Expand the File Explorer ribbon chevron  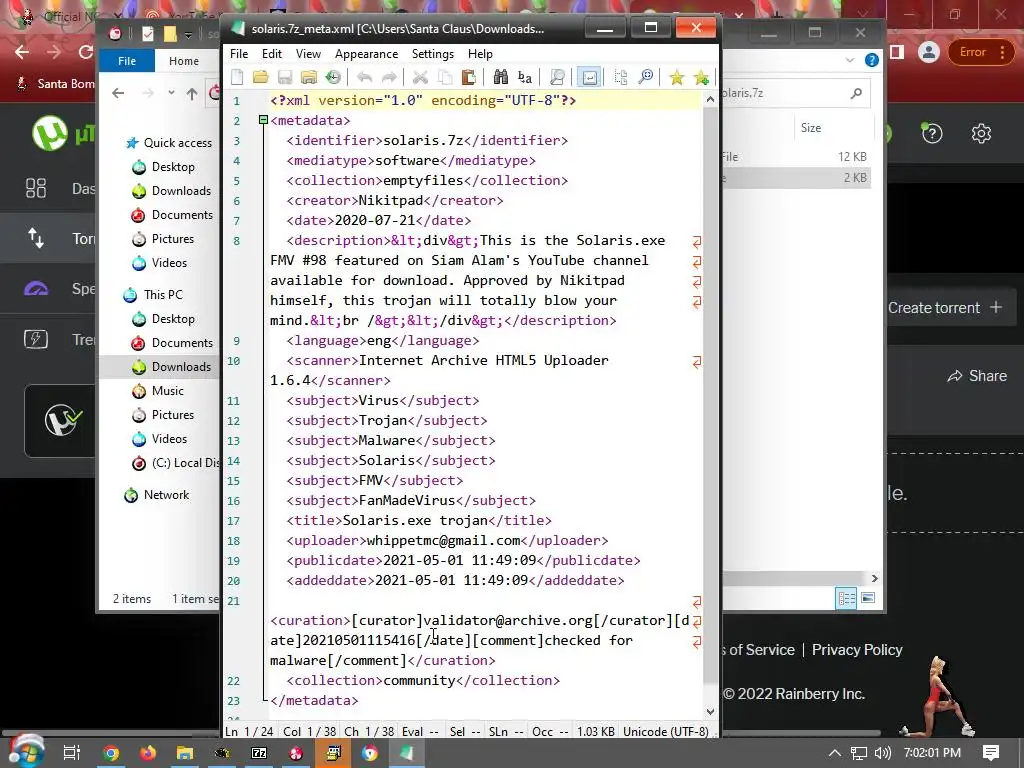coord(850,60)
